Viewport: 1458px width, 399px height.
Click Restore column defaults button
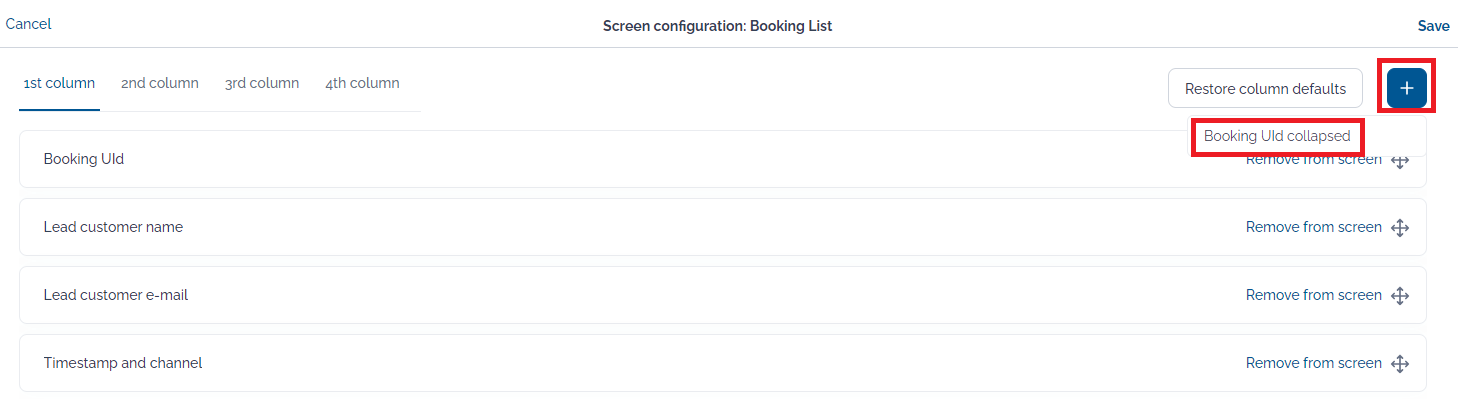click(1265, 88)
